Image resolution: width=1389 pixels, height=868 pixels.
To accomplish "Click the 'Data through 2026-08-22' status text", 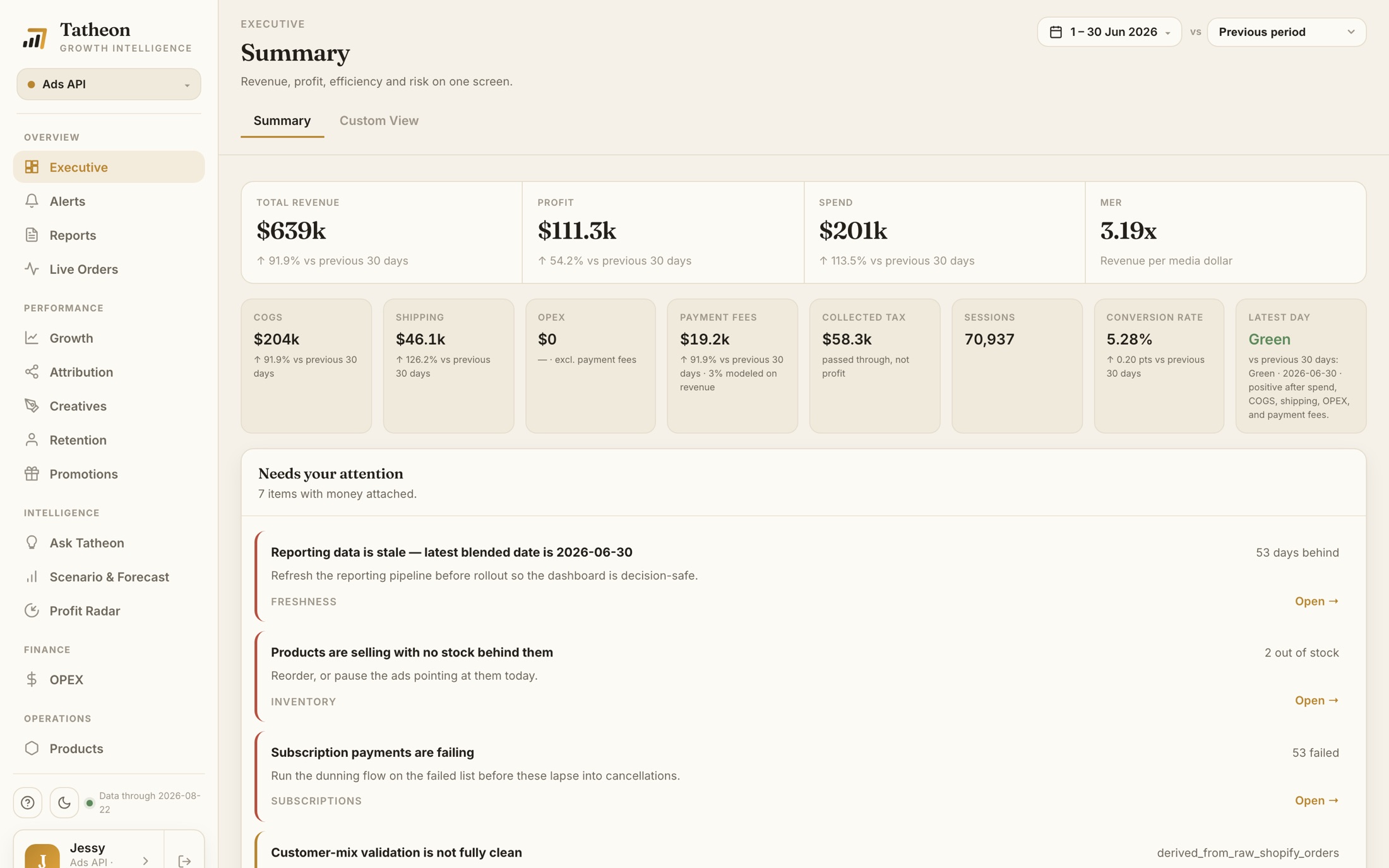I will coord(150,802).
